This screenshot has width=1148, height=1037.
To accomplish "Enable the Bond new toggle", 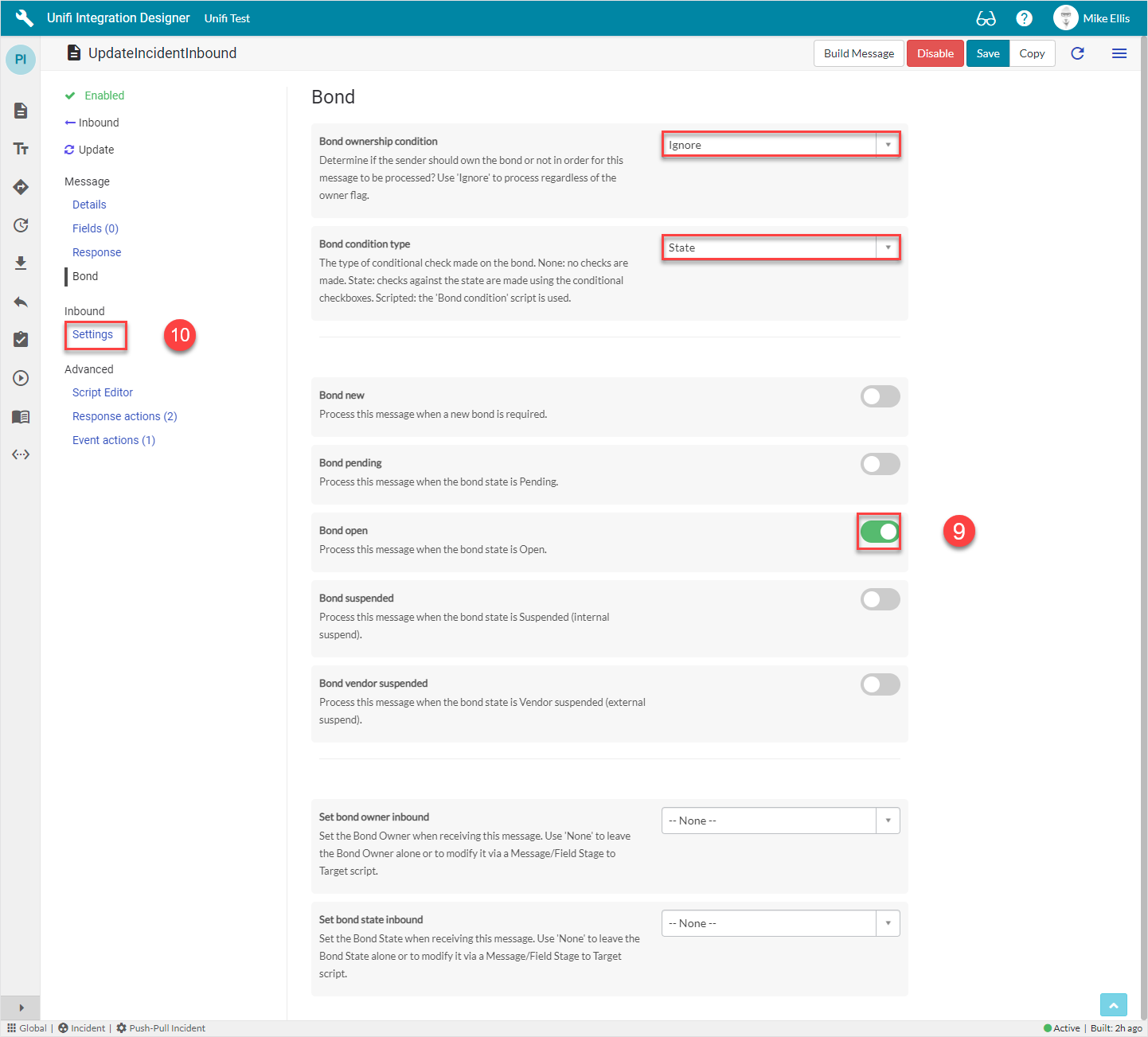I will (x=880, y=396).
